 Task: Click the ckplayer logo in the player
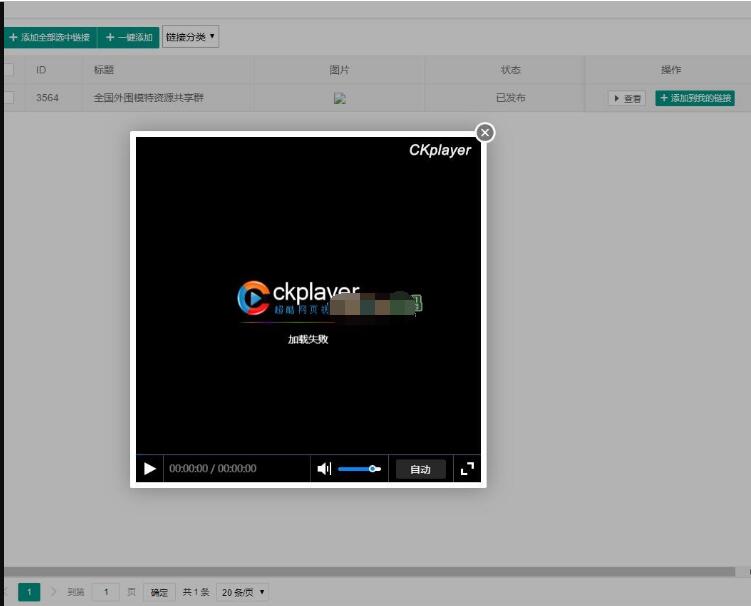[x=298, y=298]
